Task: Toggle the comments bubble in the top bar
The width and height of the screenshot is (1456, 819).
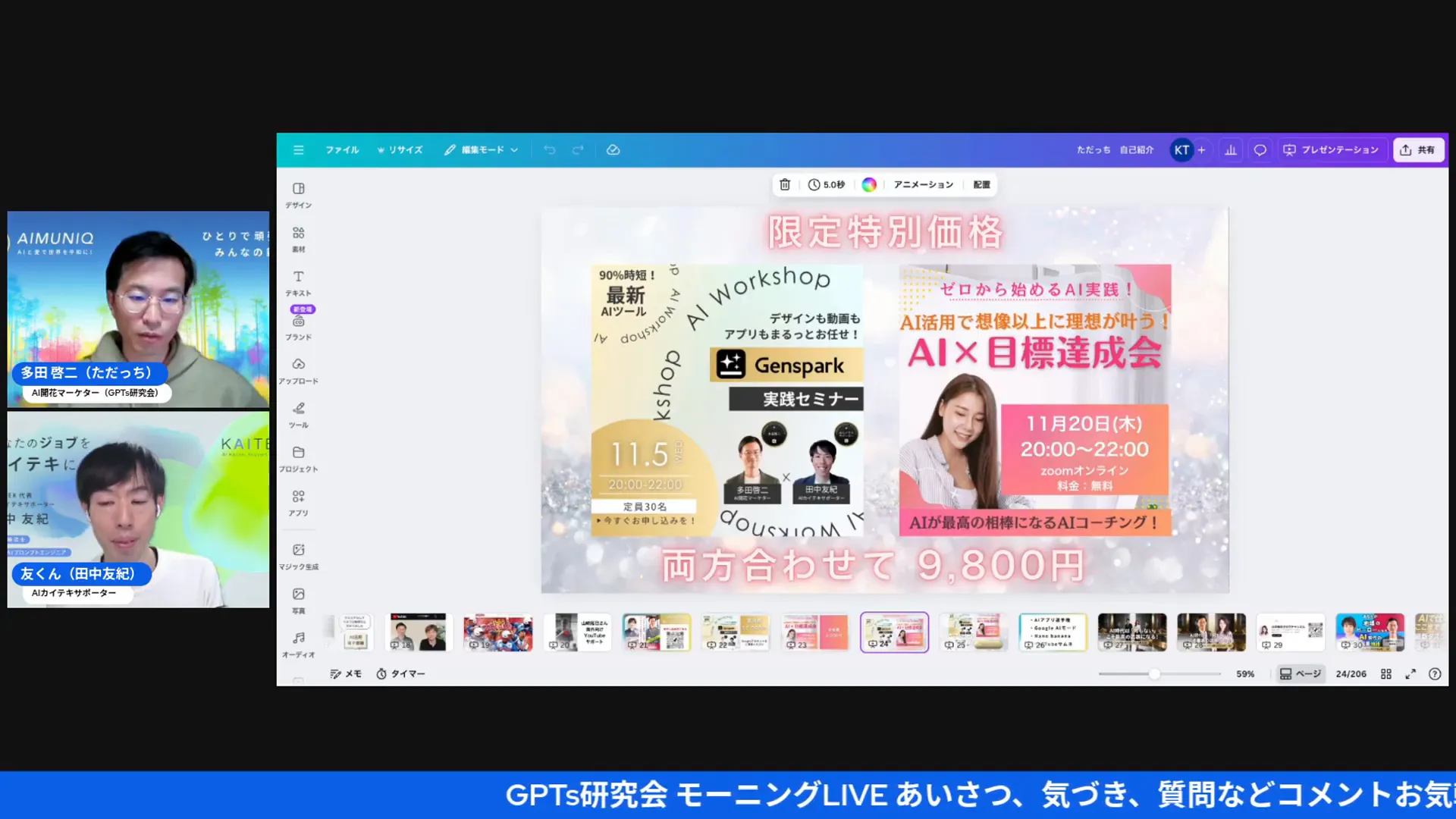Action: coord(1260,149)
